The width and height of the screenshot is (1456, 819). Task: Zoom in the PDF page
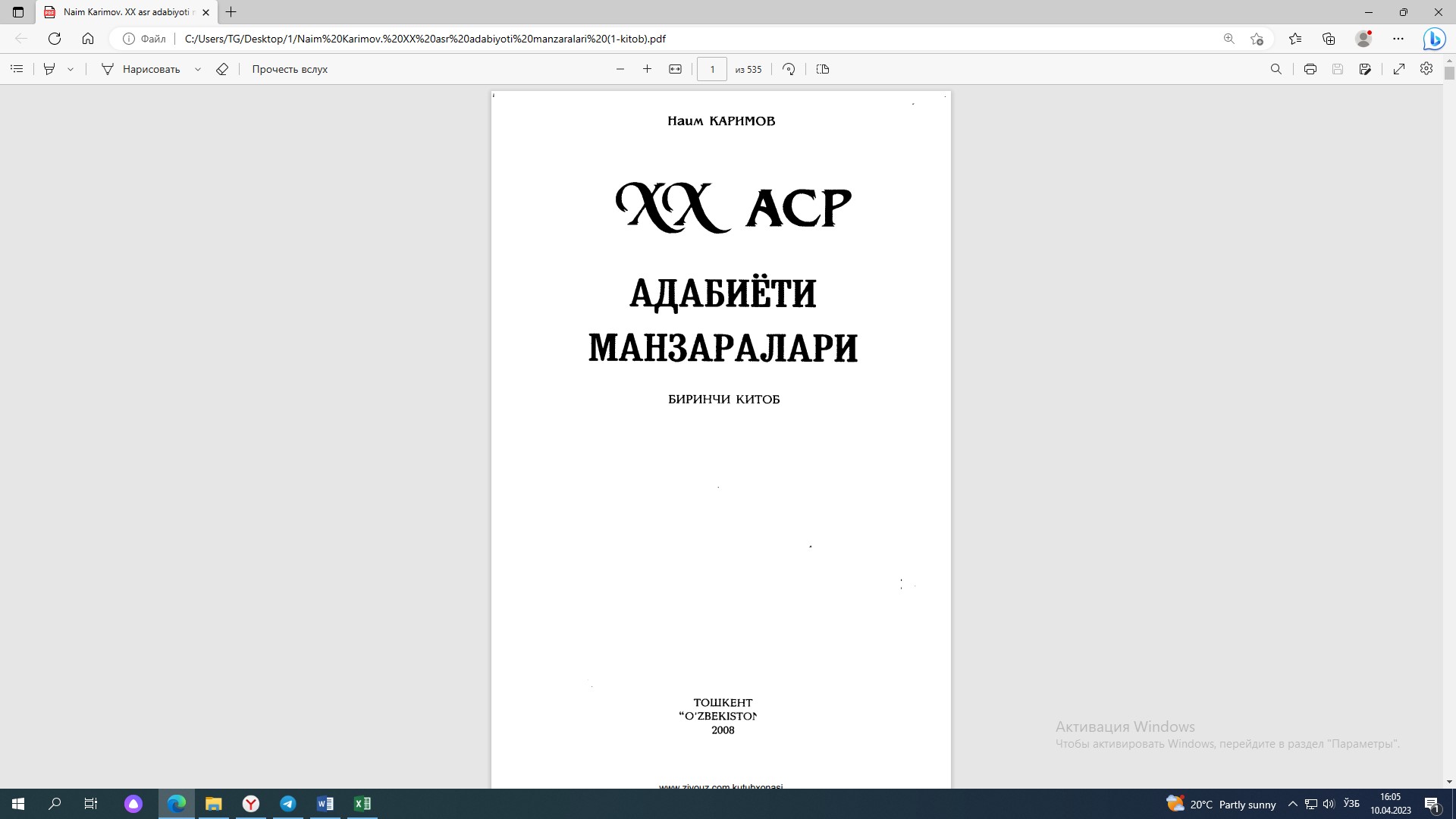pyautogui.click(x=647, y=69)
